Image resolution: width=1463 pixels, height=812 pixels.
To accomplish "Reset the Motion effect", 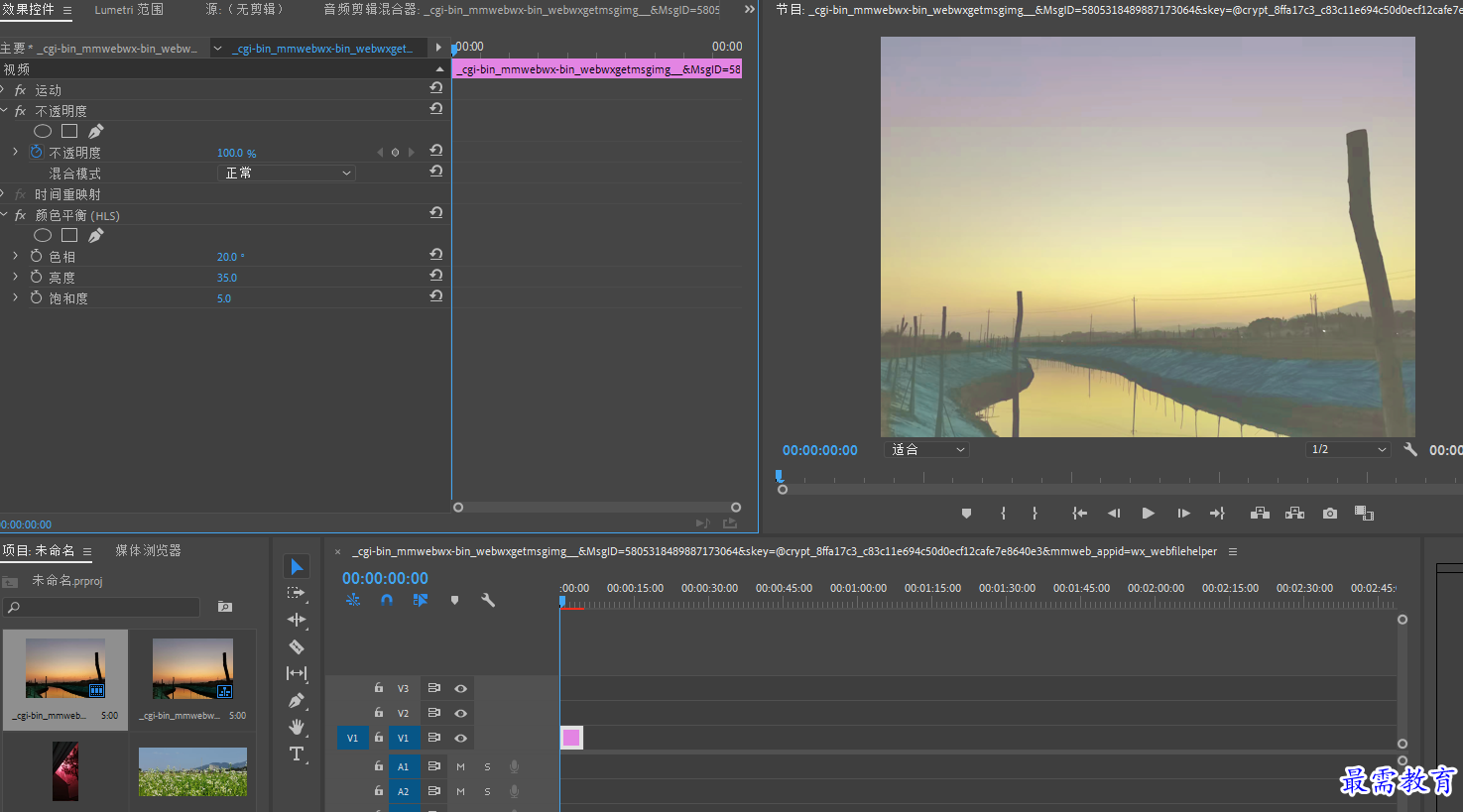I will point(435,87).
